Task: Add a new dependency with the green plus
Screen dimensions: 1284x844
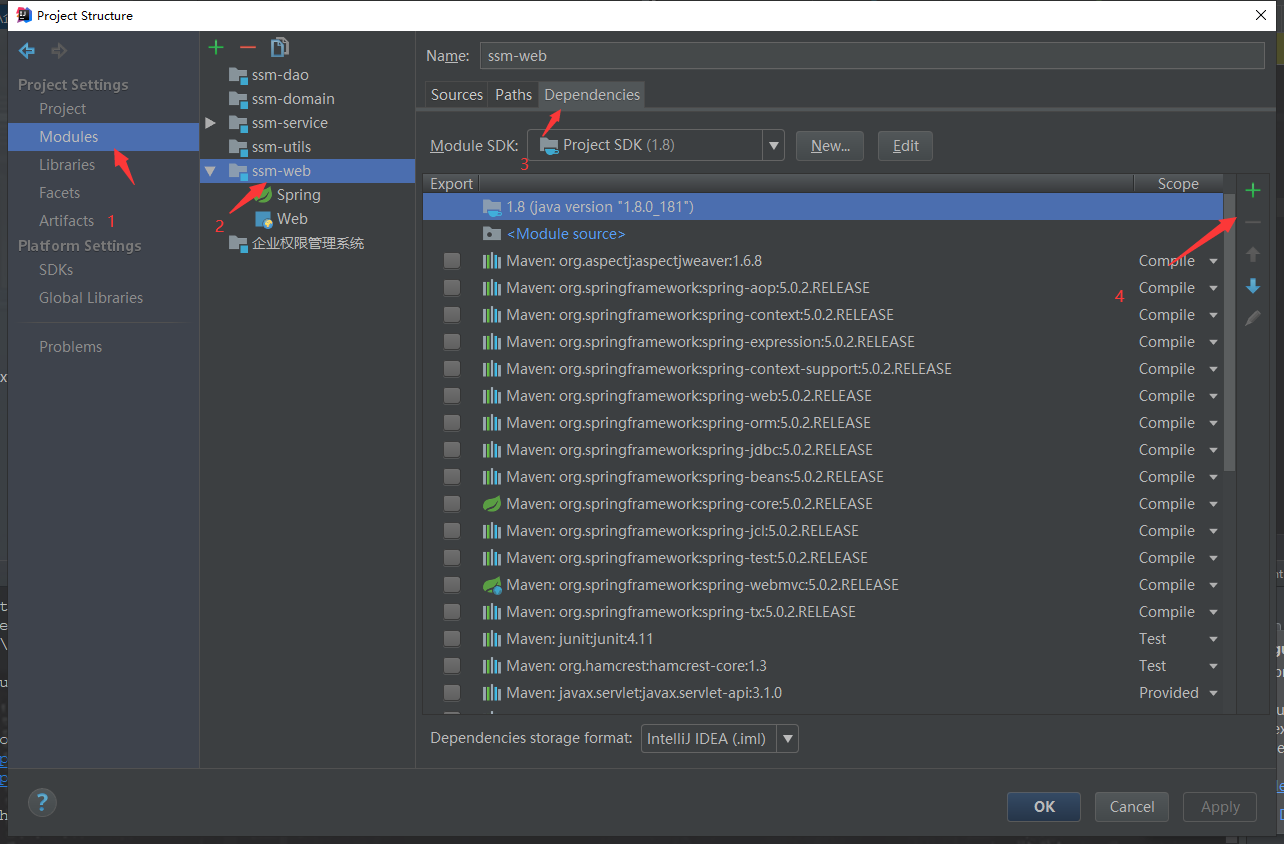Action: pyautogui.click(x=1253, y=188)
